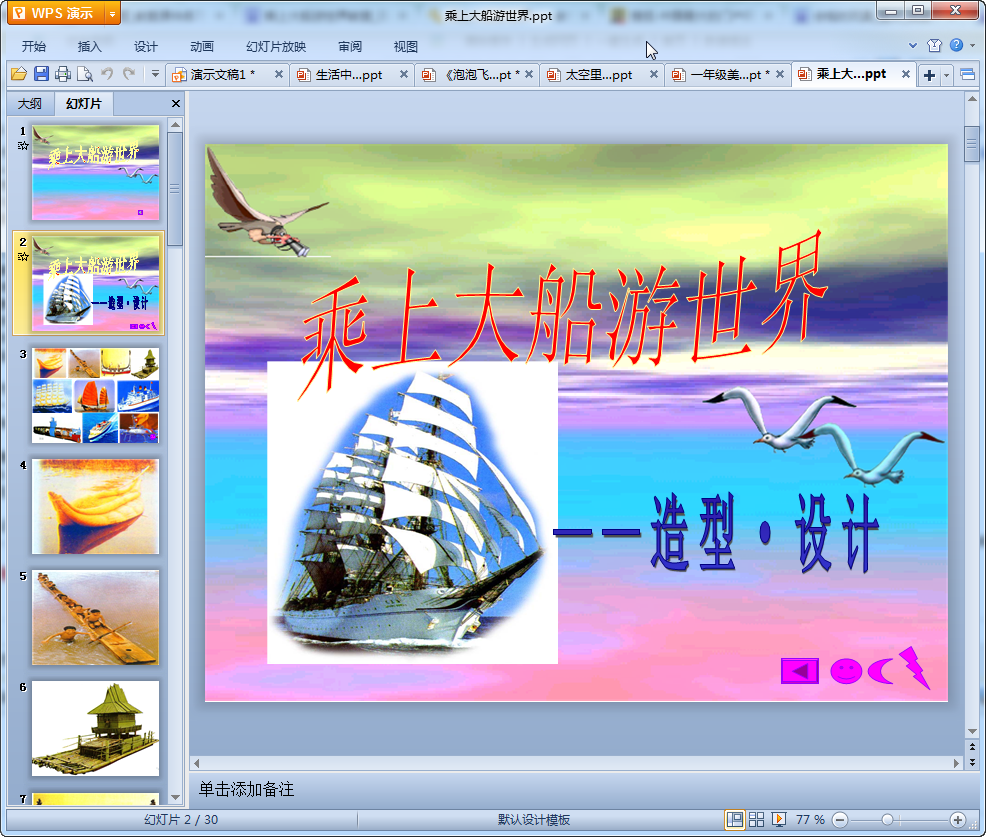The image size is (986, 837).
Task: Select the 乘上大船游世界 title text
Action: (563, 314)
